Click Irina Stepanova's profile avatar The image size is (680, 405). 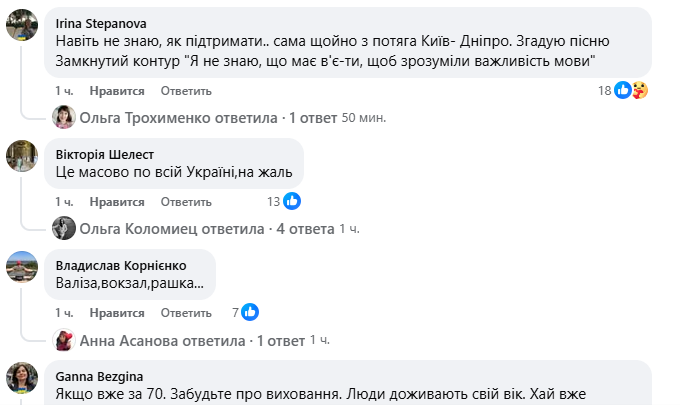point(23,25)
